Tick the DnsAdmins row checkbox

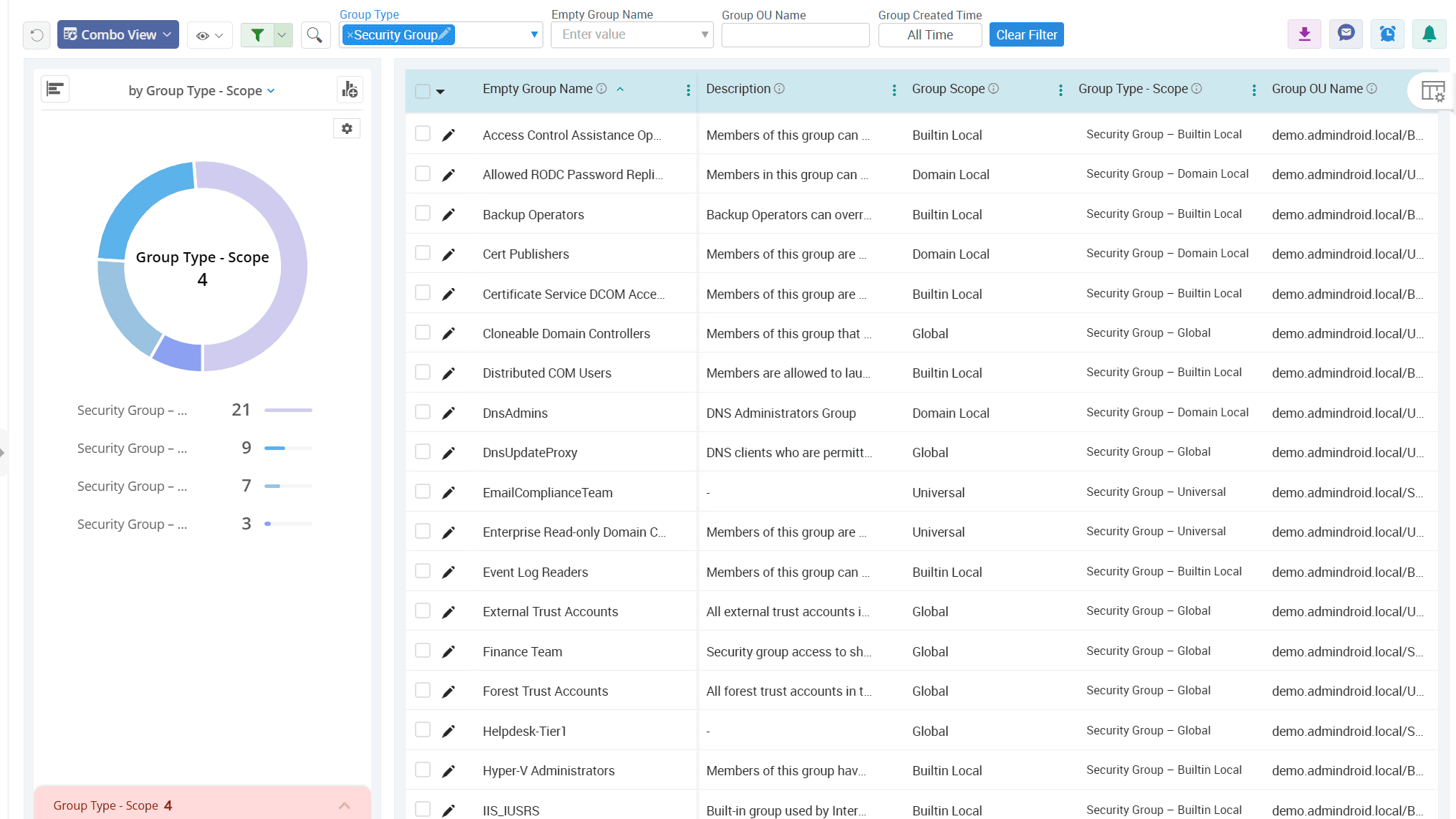pyautogui.click(x=423, y=412)
